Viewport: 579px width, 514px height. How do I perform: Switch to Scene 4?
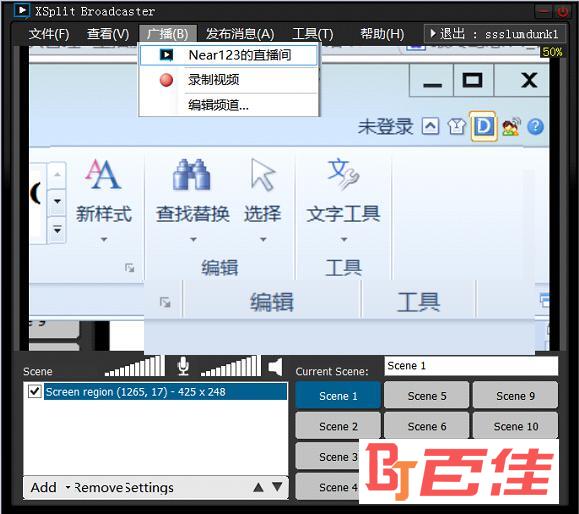(328, 487)
